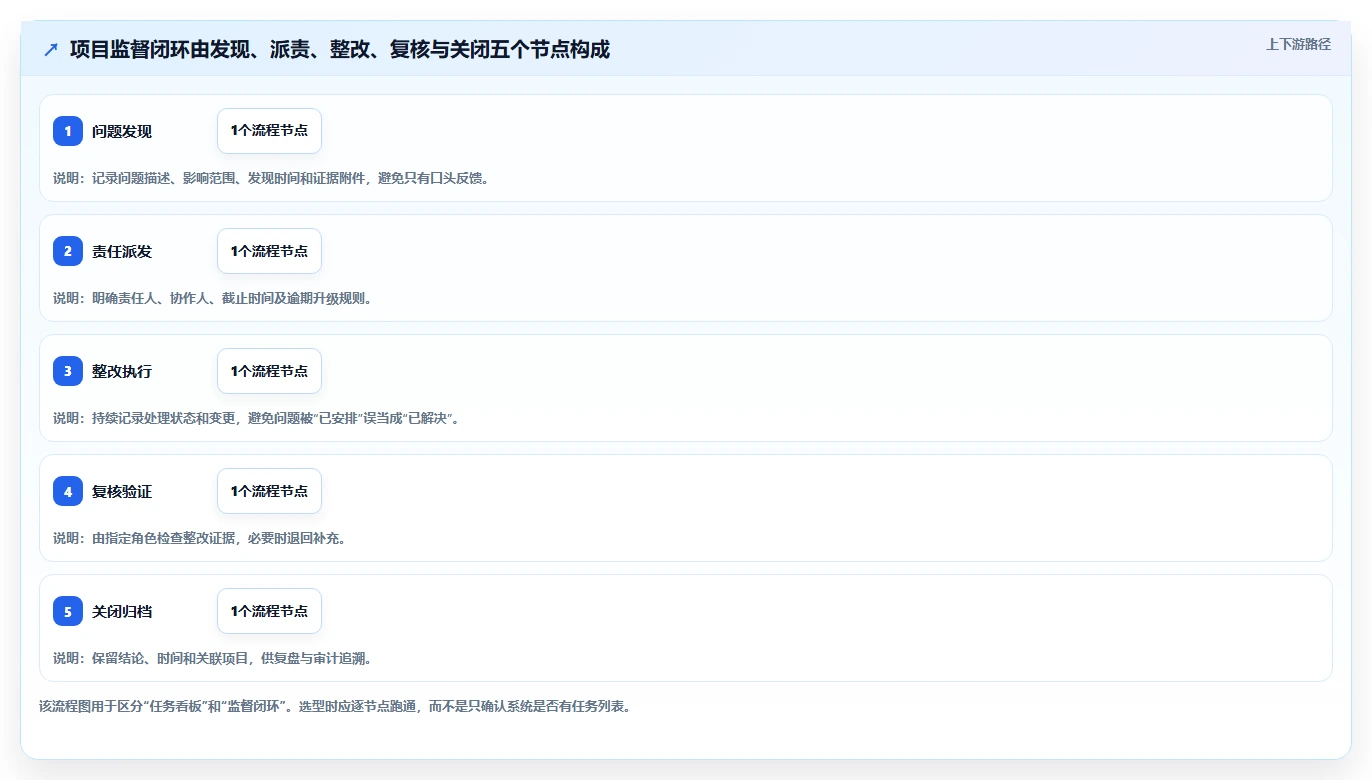Click the description starting 由指定角色检查整改证据
This screenshot has height=780, width=1372.
(199, 538)
